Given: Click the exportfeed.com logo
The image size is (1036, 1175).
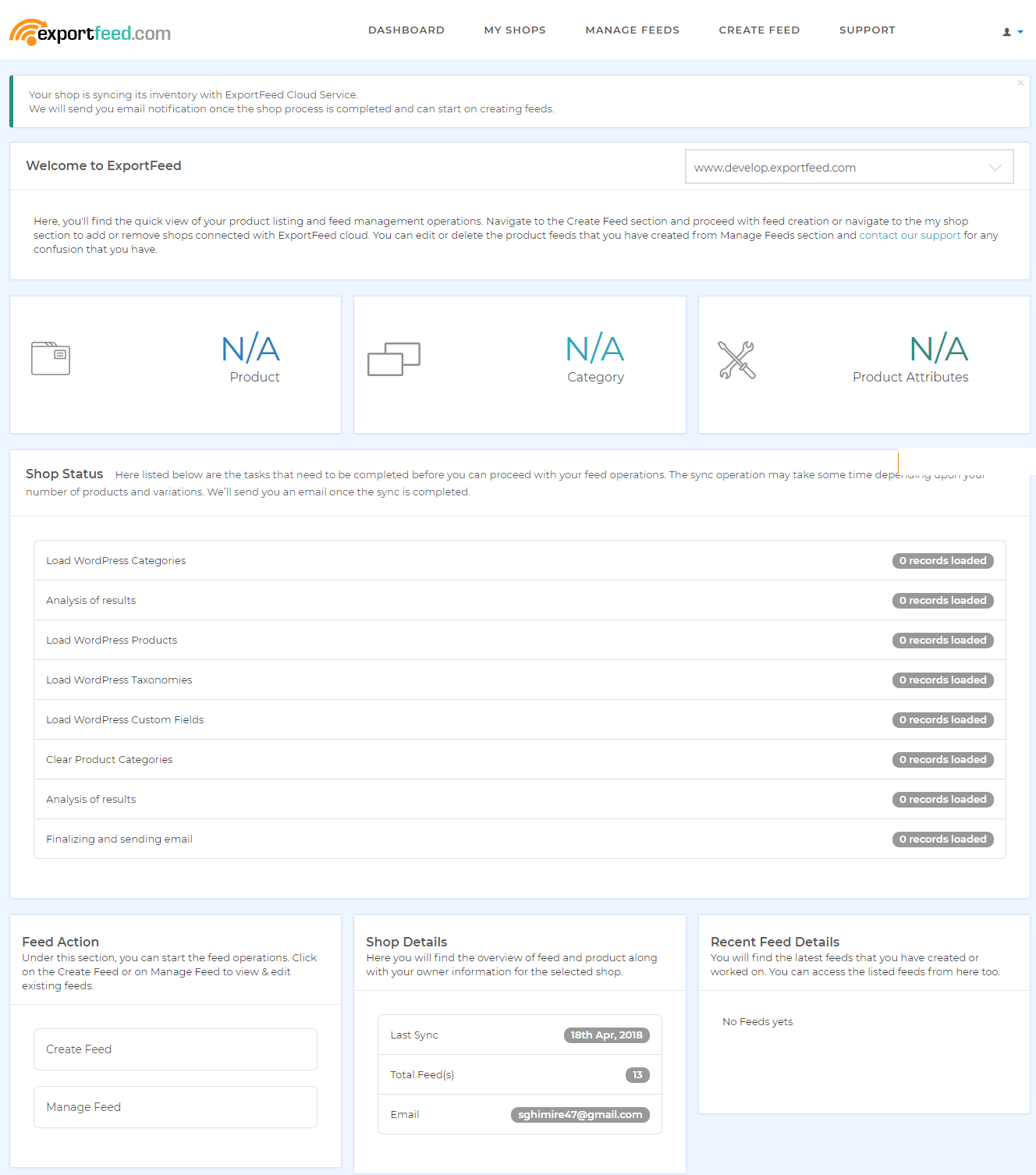Looking at the screenshot, I should coord(90,32).
